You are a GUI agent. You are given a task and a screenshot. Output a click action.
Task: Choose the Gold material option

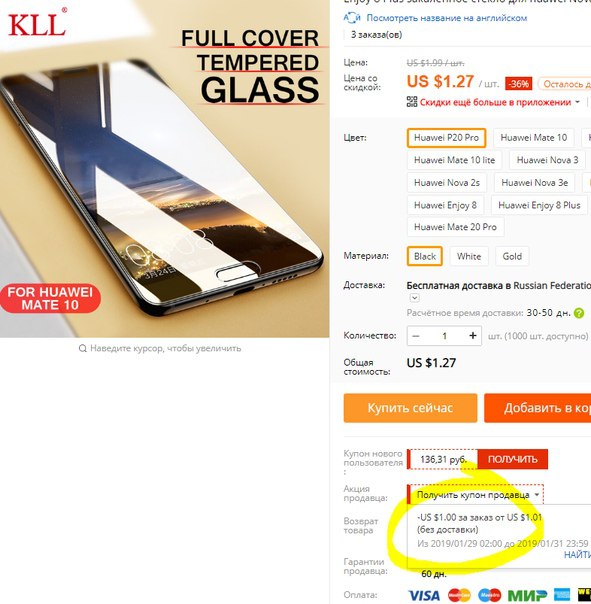click(512, 257)
